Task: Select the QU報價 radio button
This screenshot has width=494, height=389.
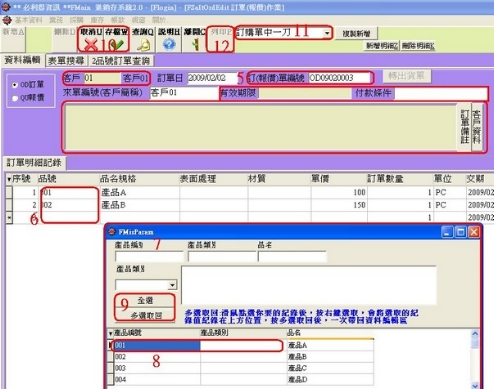Action: [x=14, y=98]
